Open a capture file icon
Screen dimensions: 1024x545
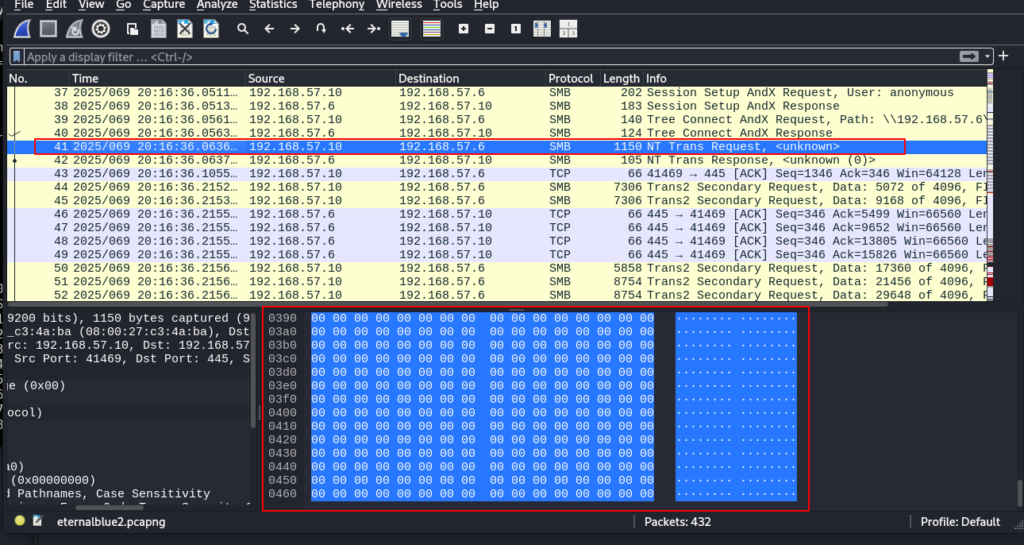(x=132, y=29)
